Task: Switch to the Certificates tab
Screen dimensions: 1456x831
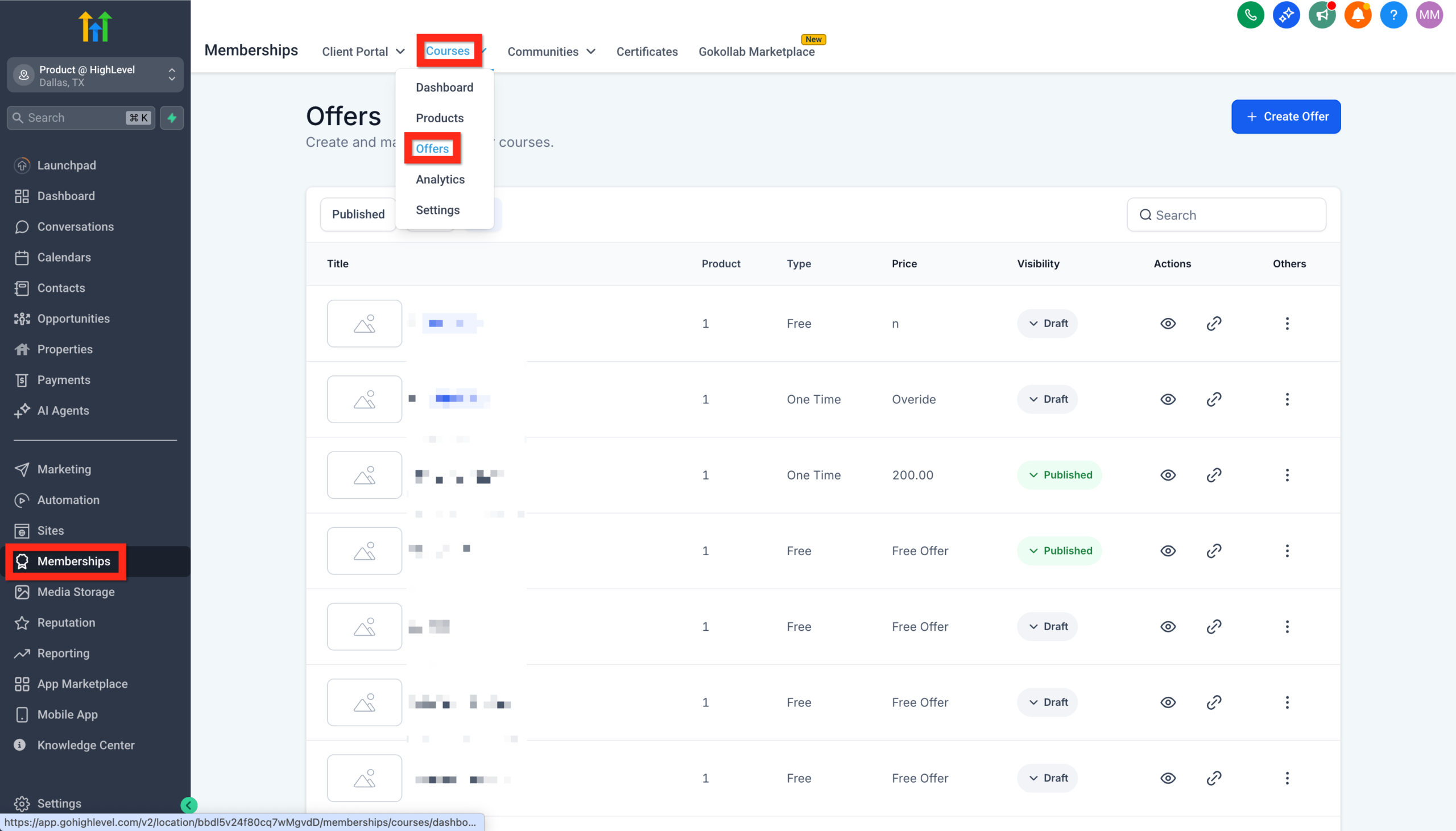Action: 646,51
